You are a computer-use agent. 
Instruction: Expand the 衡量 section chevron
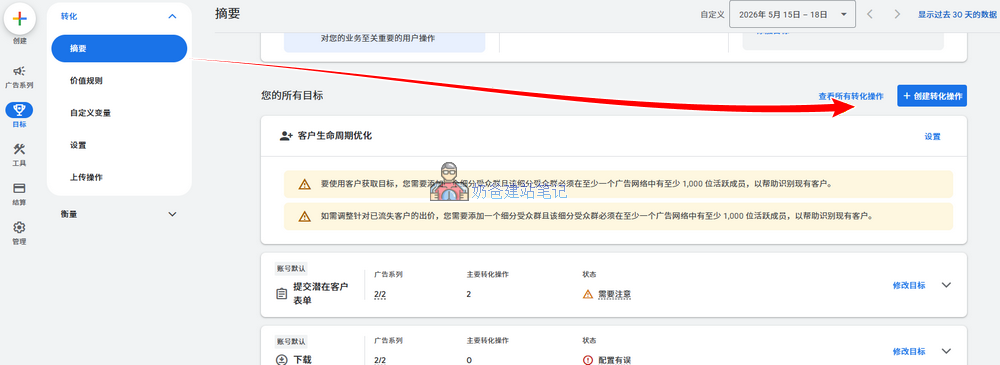pos(172,214)
